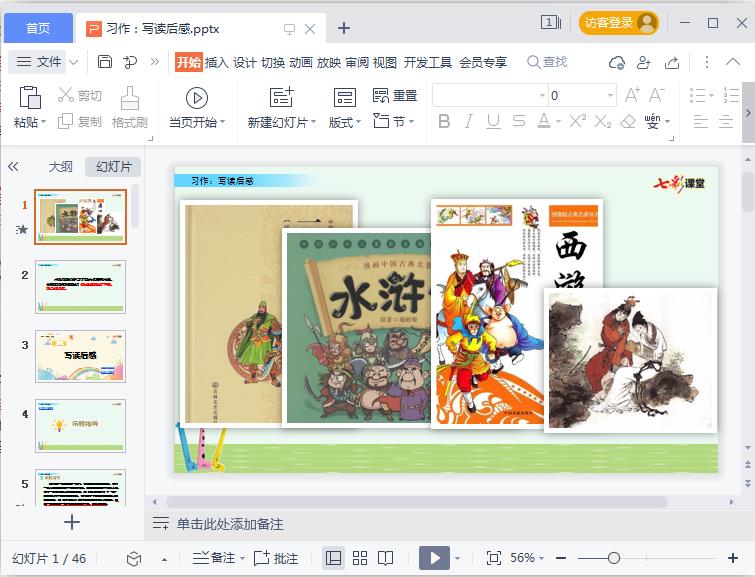The width and height of the screenshot is (755, 577).
Task: Select slide 3 thumbnail 写读后感
Action: pos(80,356)
